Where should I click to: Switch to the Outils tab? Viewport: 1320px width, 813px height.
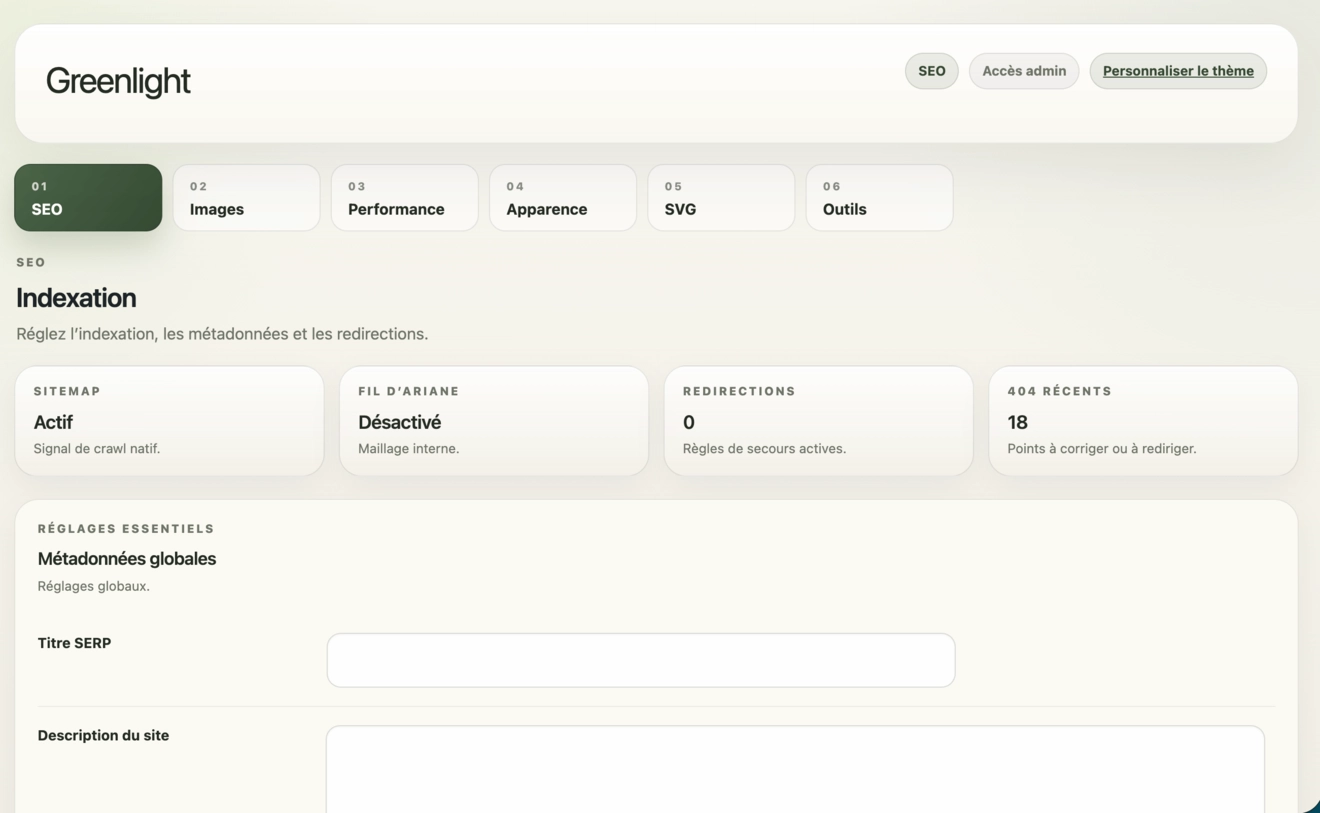(x=878, y=197)
